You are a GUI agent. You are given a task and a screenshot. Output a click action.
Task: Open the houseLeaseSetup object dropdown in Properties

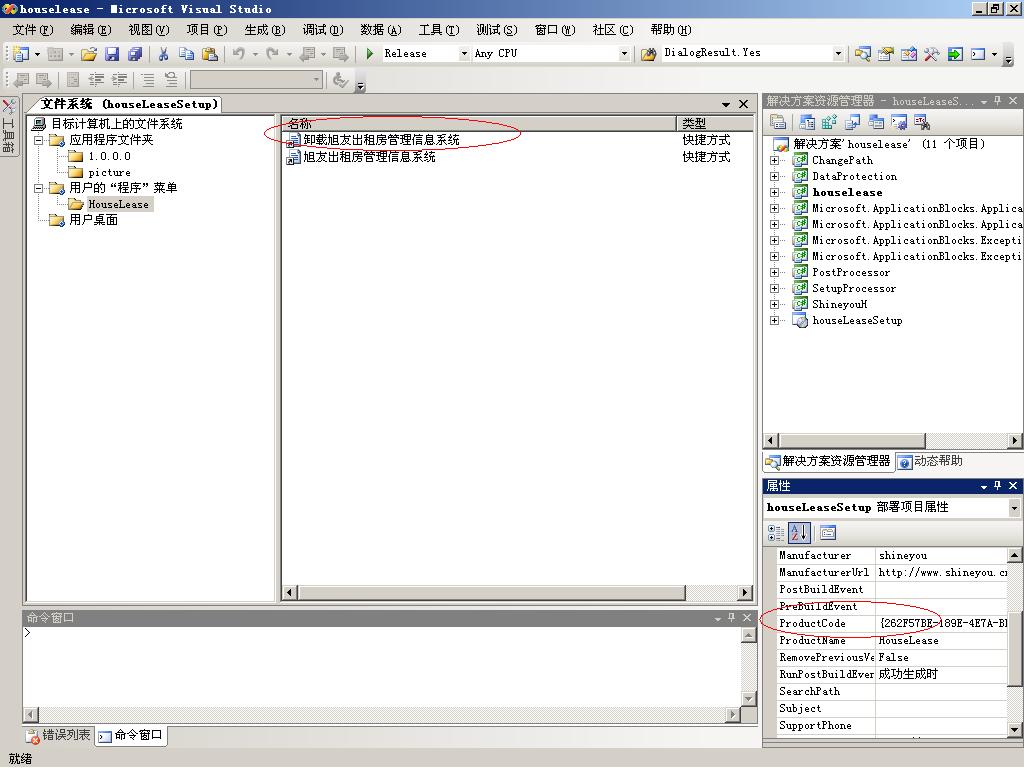1014,507
